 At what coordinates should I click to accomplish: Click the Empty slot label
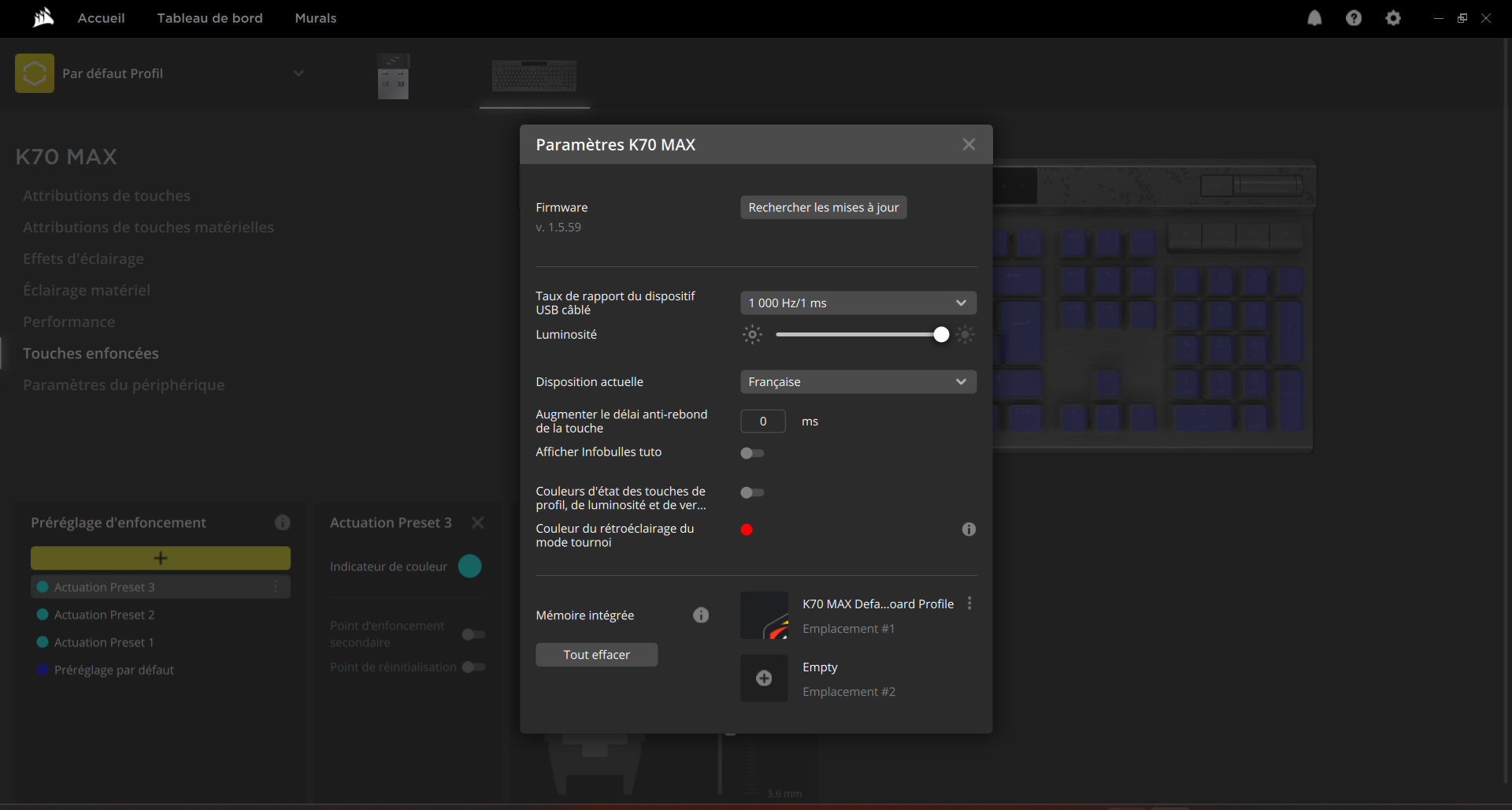click(x=820, y=667)
